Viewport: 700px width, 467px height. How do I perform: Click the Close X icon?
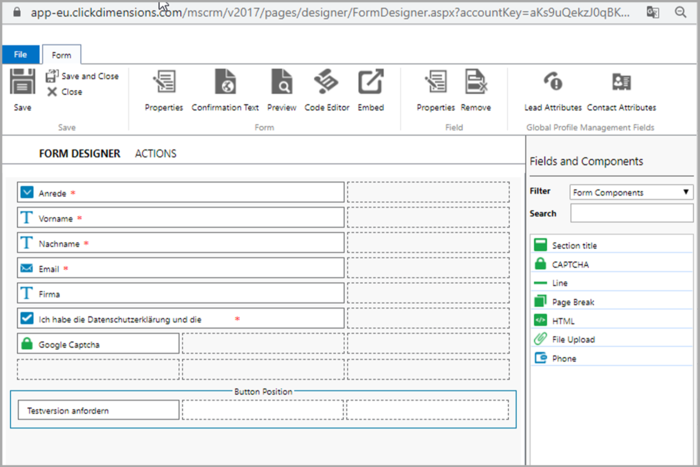52,92
